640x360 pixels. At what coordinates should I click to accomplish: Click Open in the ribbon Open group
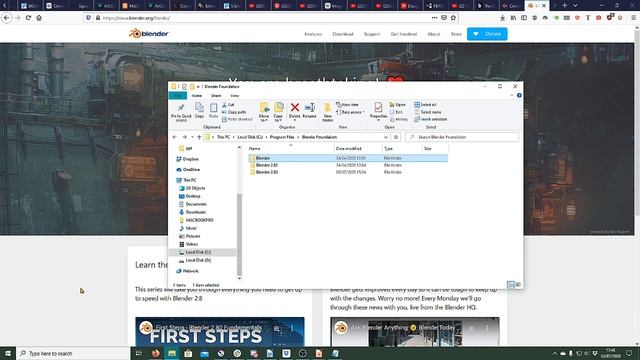[x=397, y=105]
